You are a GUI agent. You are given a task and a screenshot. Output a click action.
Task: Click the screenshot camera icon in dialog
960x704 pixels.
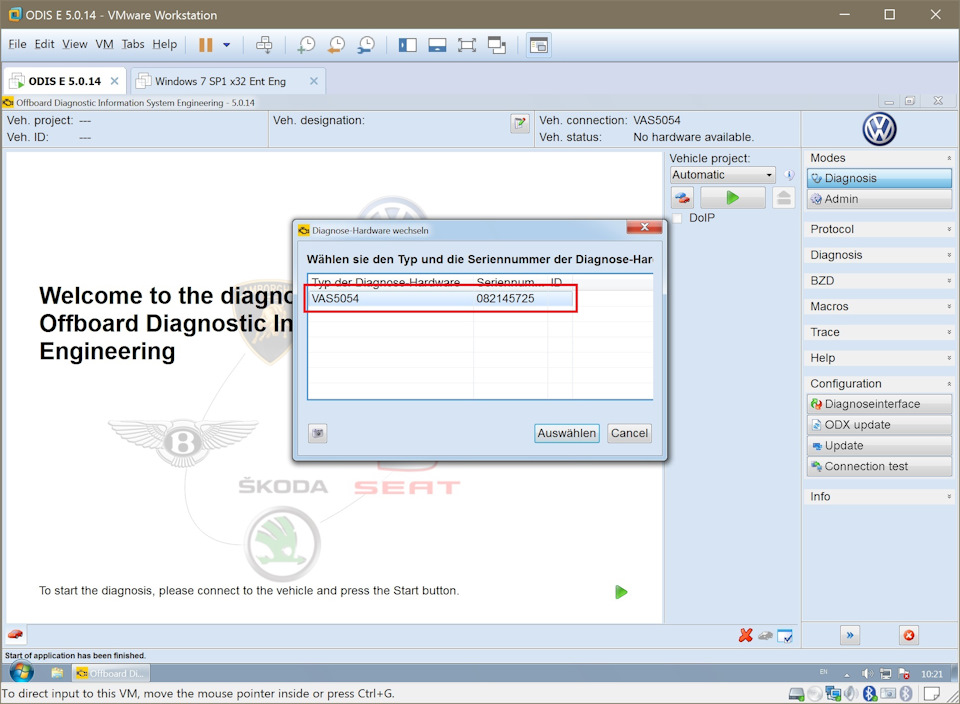point(318,433)
